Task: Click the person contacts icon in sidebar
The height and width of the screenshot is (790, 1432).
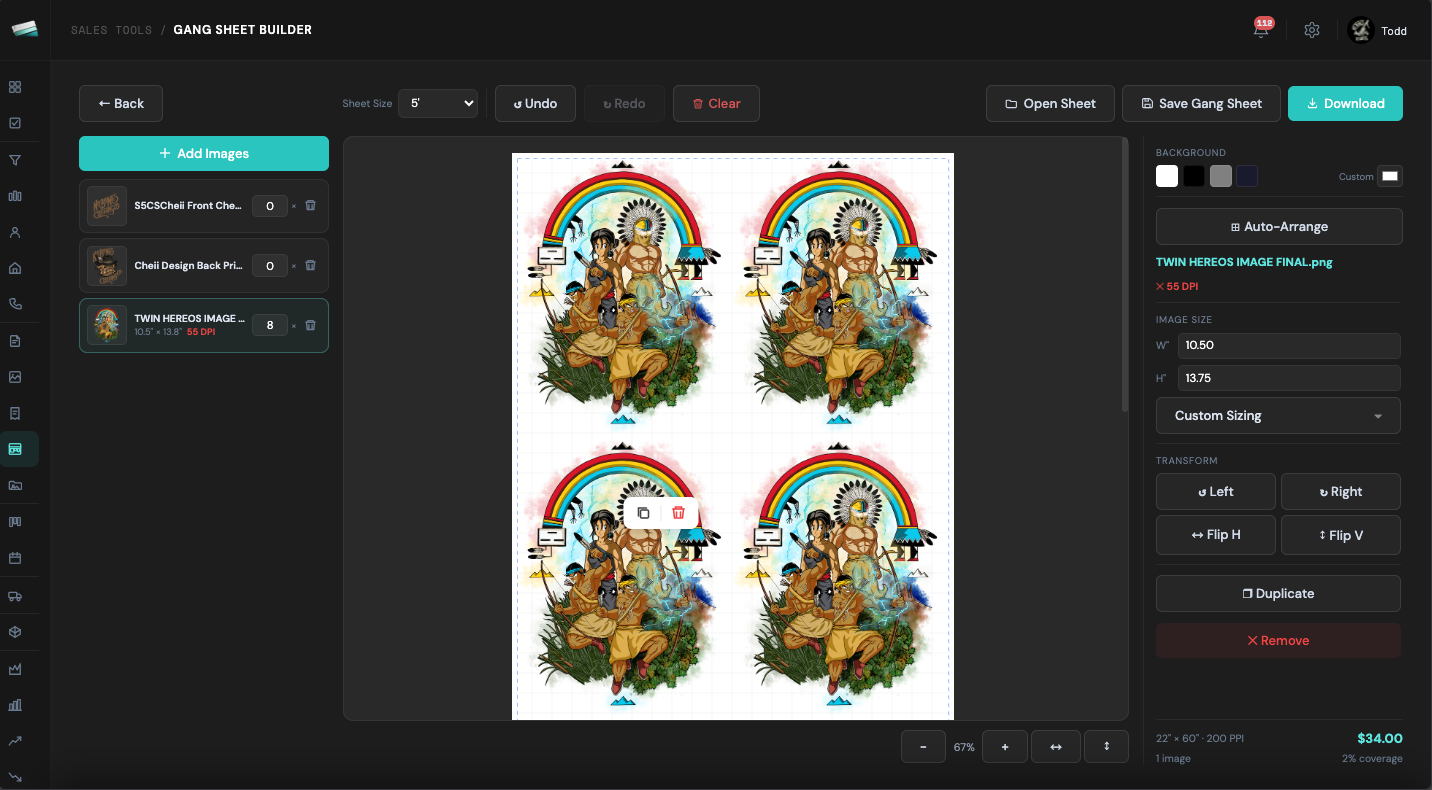Action: tap(15, 232)
